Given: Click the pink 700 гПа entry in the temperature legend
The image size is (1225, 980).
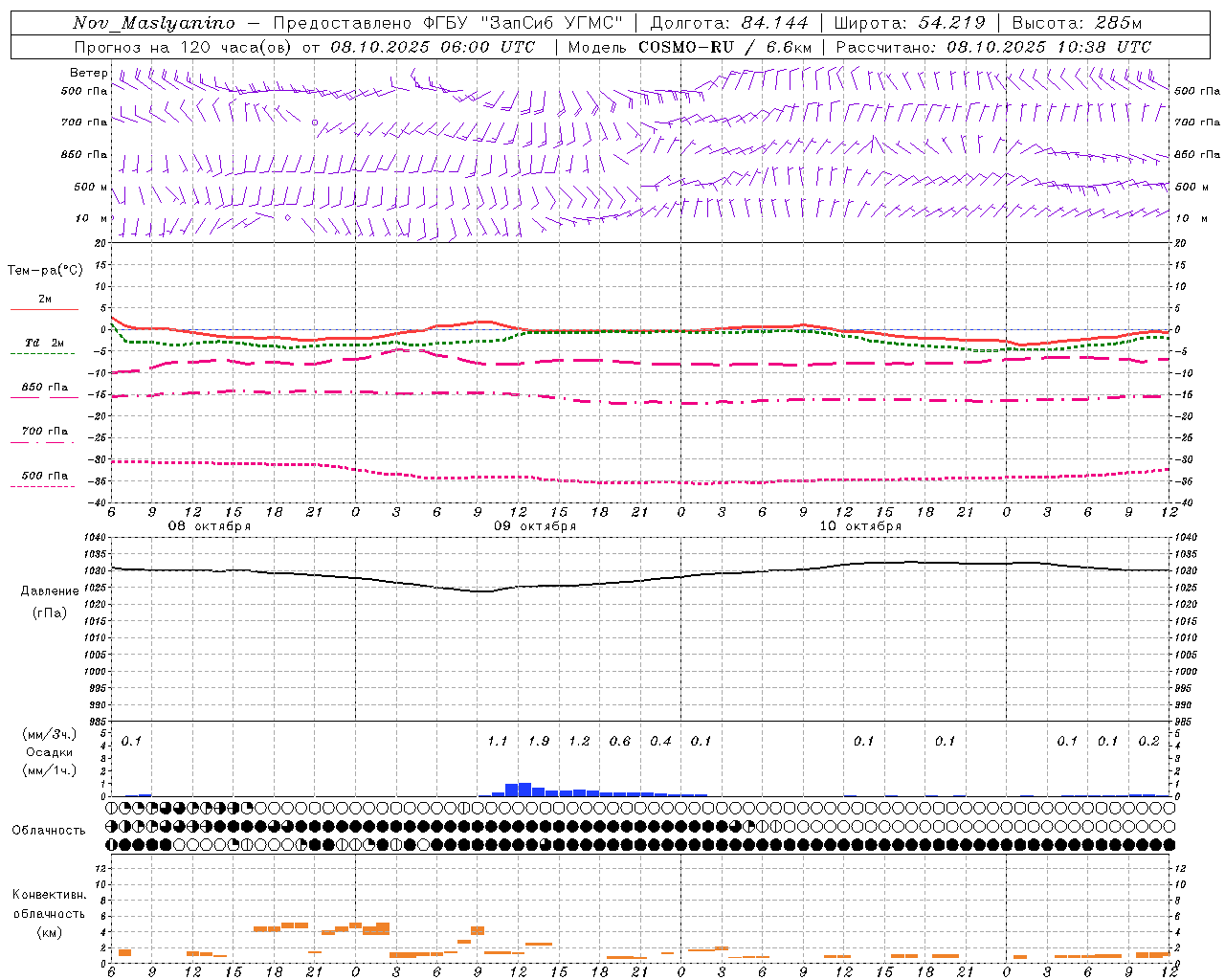Looking at the screenshot, I should pos(45,432).
